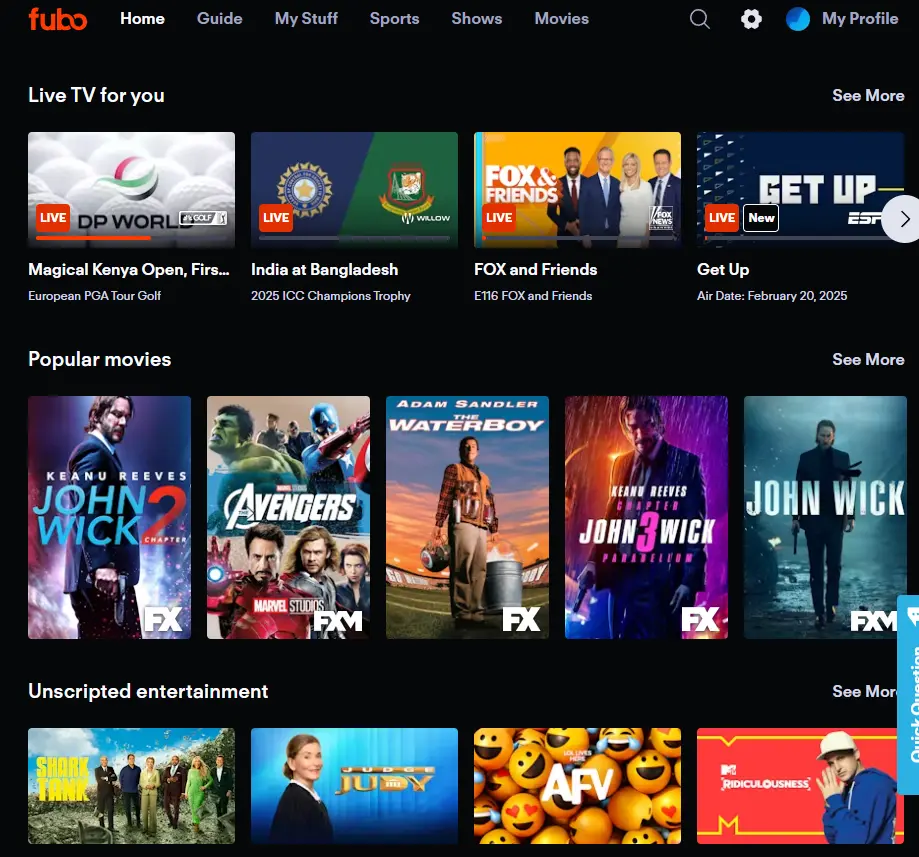Open India at Bangladesh thumbnail
Screen dimensions: 919x857
(355, 190)
